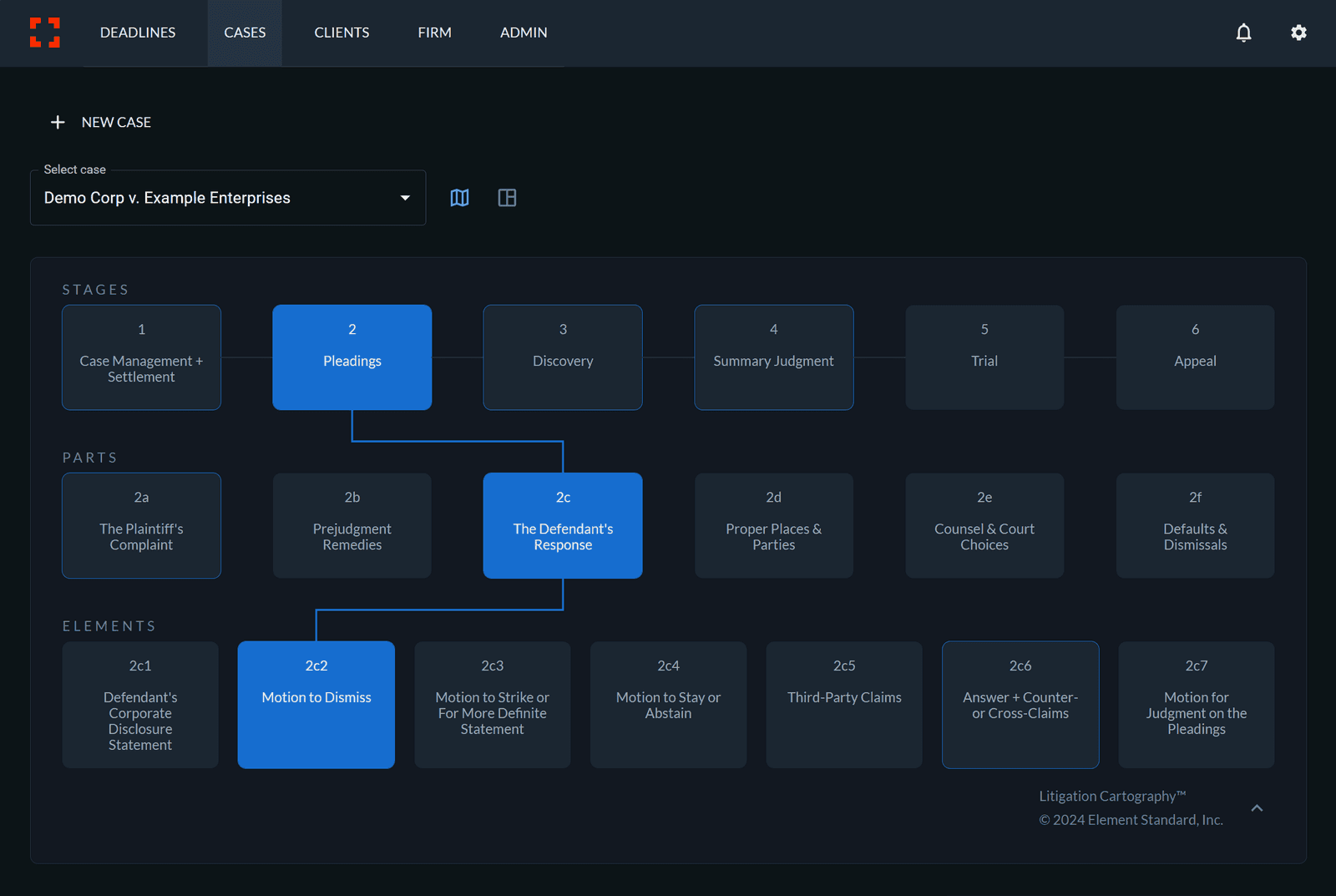Open part 2e Counsel & Court Choices

[984, 526]
